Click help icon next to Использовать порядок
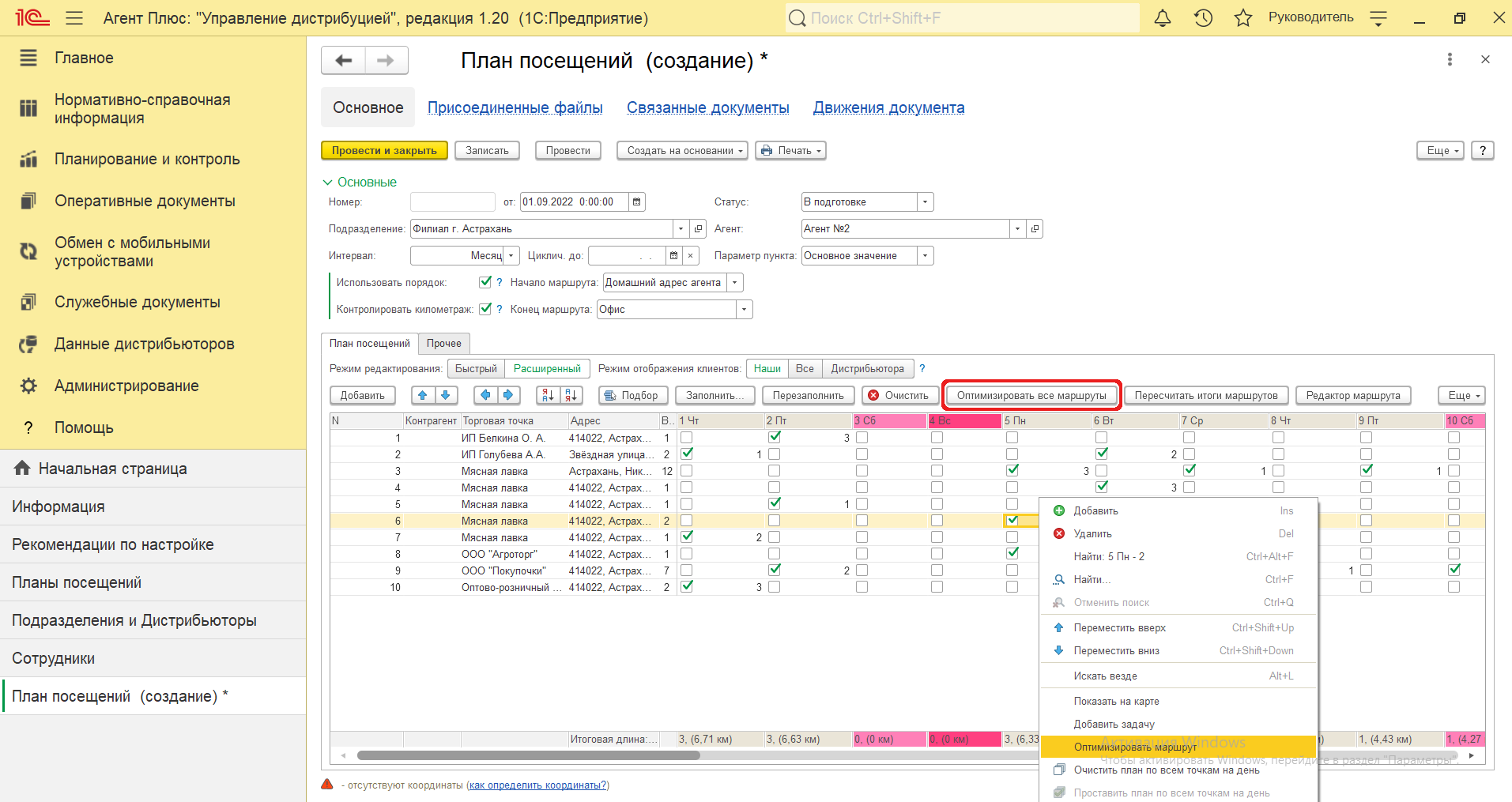The image size is (1512, 802). point(500,282)
